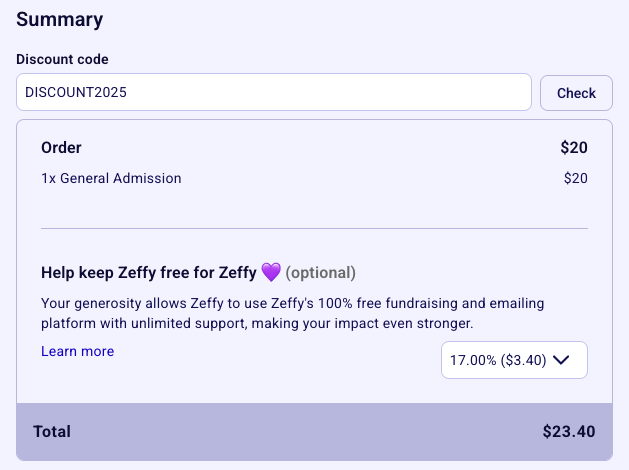The image size is (629, 470).
Task: Click the chevron arrow in contribution dropdown
Action: click(561, 360)
